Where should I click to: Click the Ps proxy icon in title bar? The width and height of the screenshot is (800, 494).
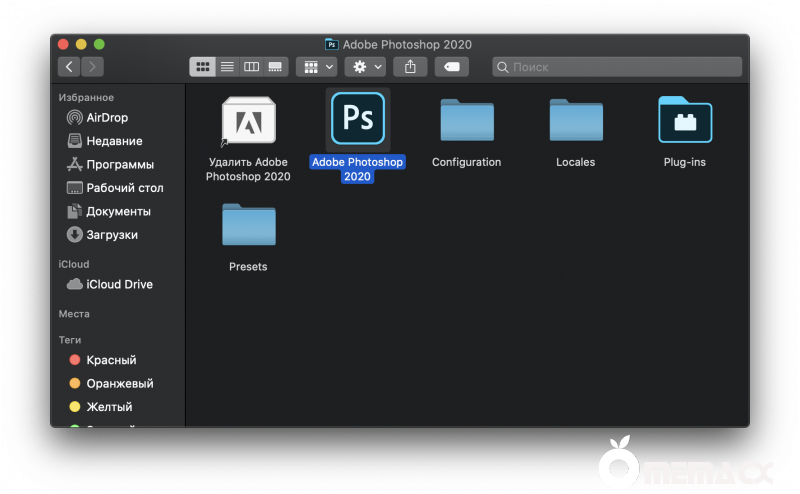[x=332, y=44]
